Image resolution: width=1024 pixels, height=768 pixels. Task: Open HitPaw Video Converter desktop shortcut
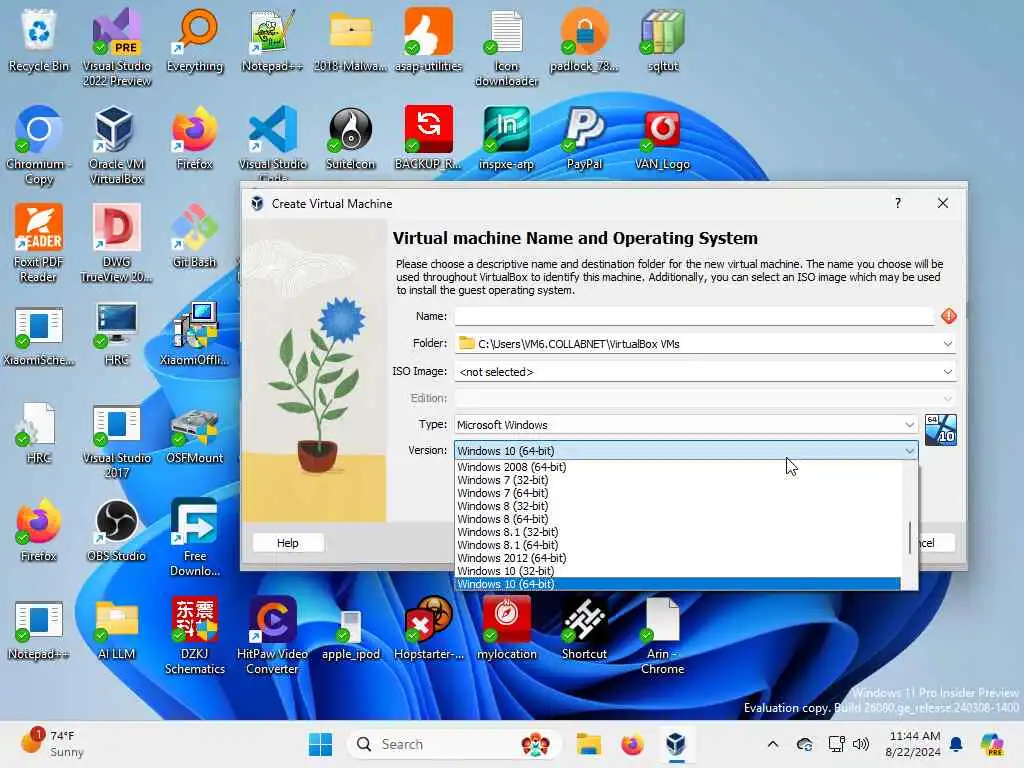click(x=272, y=635)
